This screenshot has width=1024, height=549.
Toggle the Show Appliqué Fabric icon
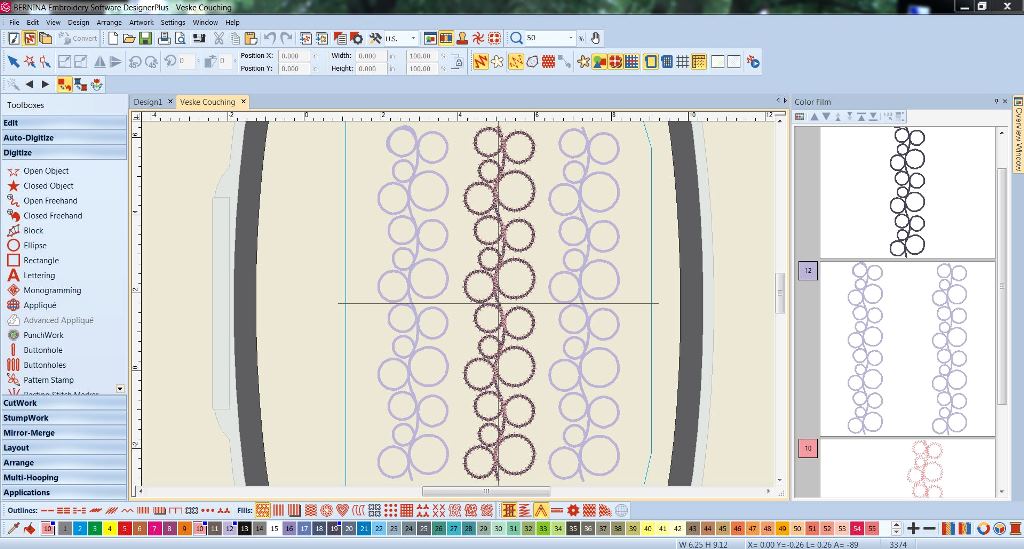pos(615,61)
